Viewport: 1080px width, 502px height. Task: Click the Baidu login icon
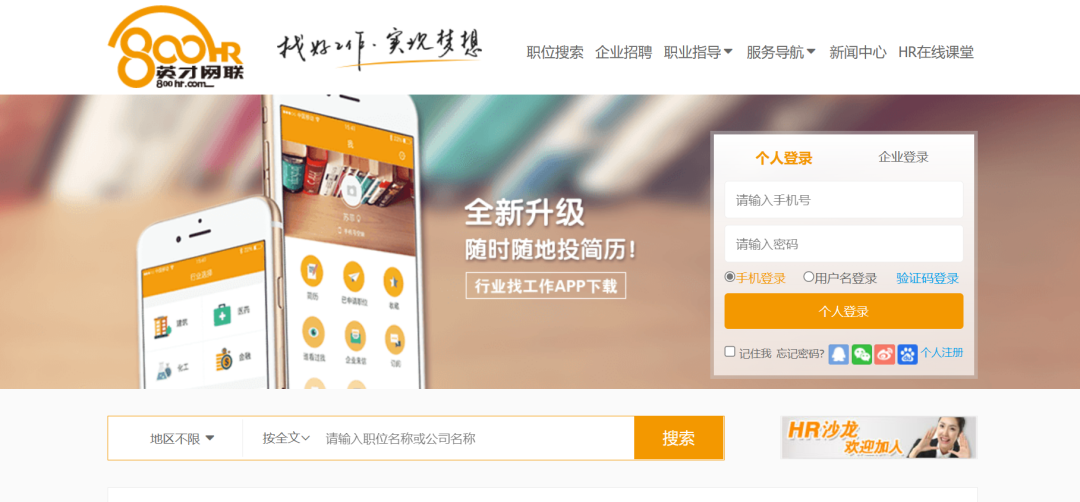[907, 354]
